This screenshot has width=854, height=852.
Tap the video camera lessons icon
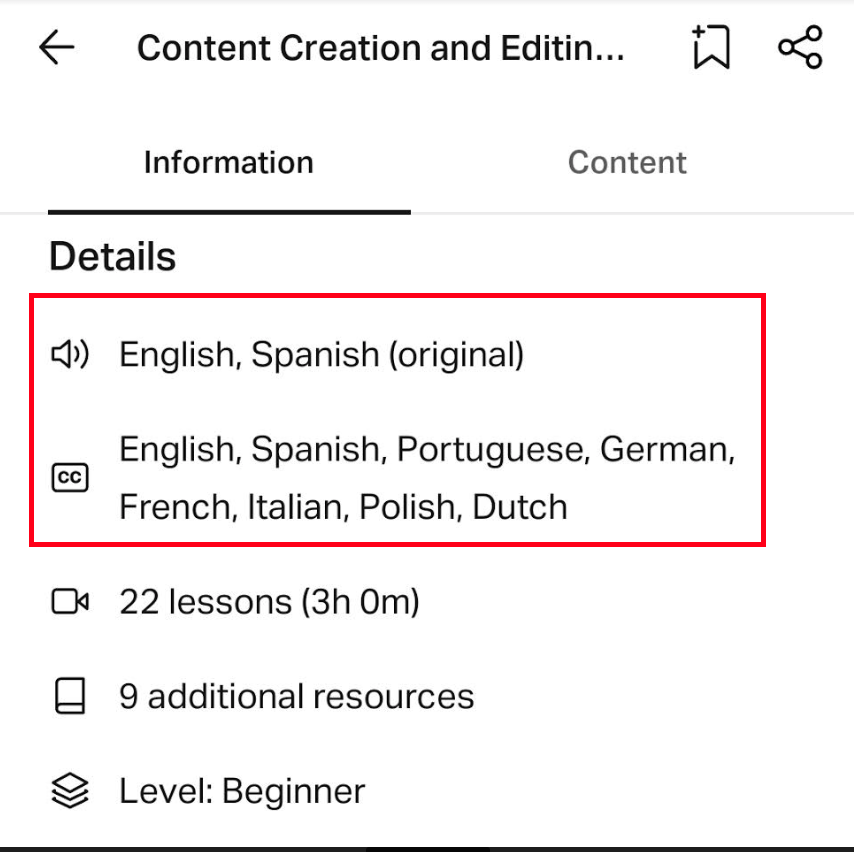click(x=70, y=602)
